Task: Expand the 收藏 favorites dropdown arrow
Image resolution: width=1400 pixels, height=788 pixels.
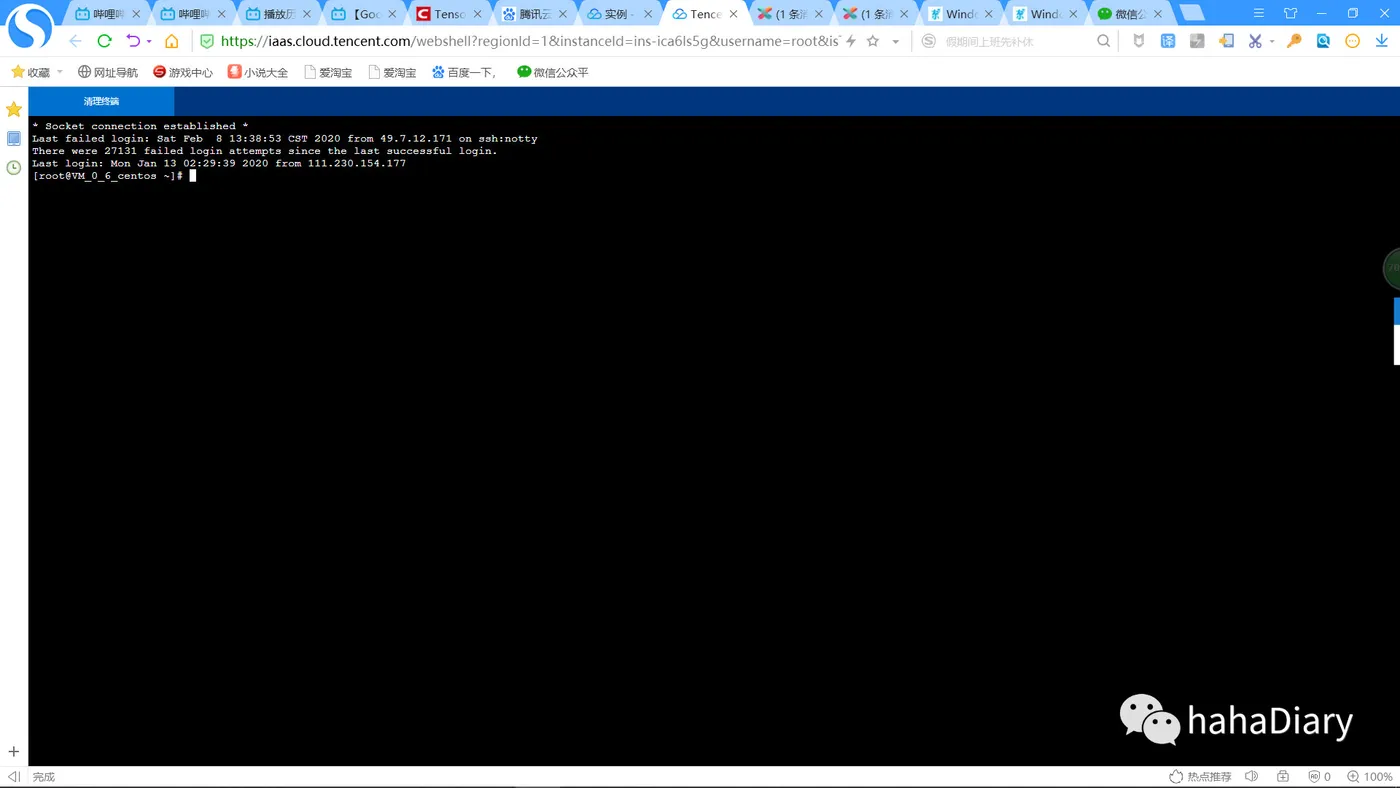Action: pos(60,72)
